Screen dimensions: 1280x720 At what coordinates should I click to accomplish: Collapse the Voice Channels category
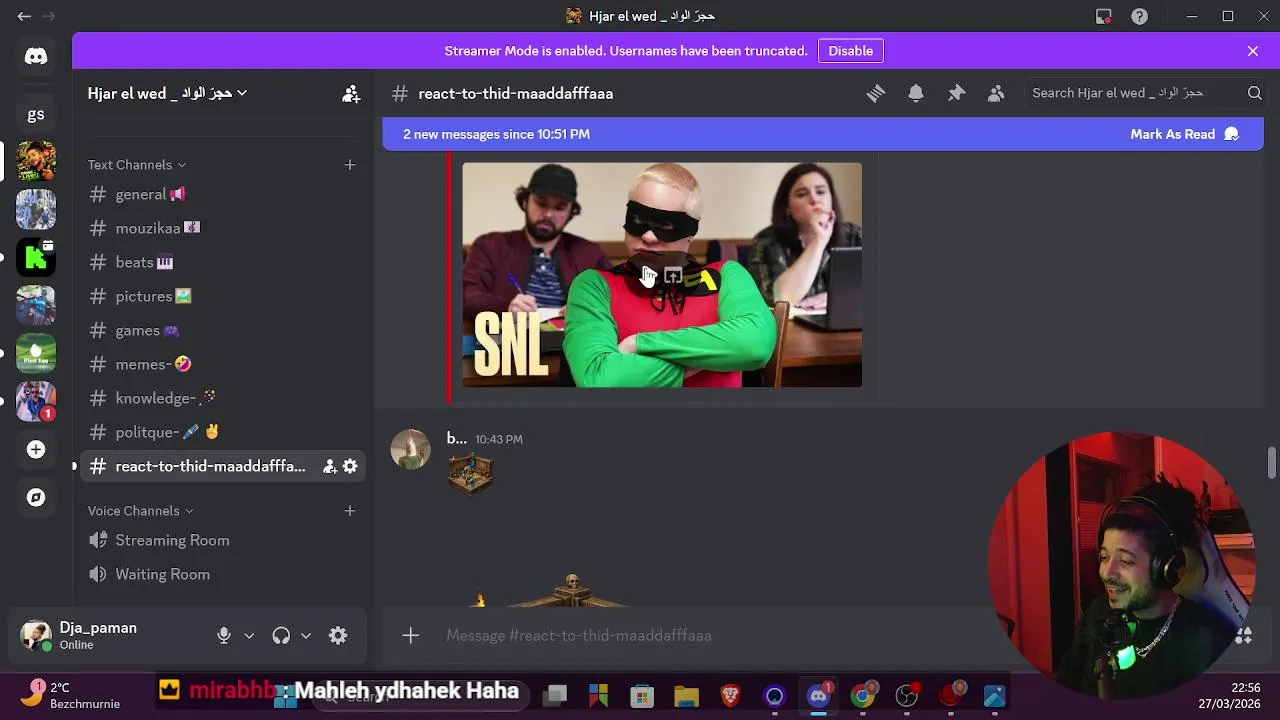coord(140,511)
